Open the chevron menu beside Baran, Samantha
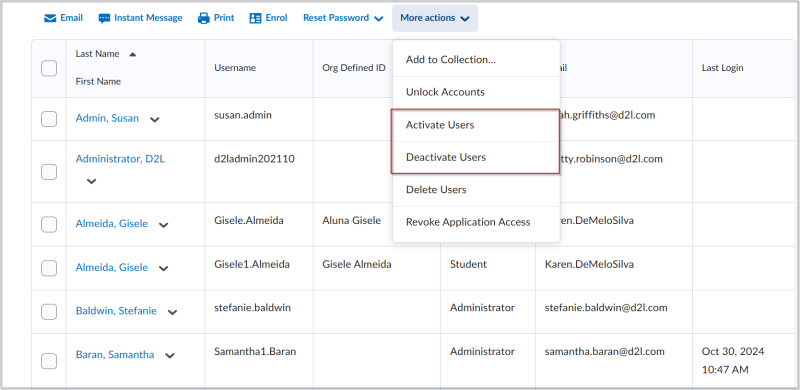This screenshot has height=390, width=800. coord(170,356)
